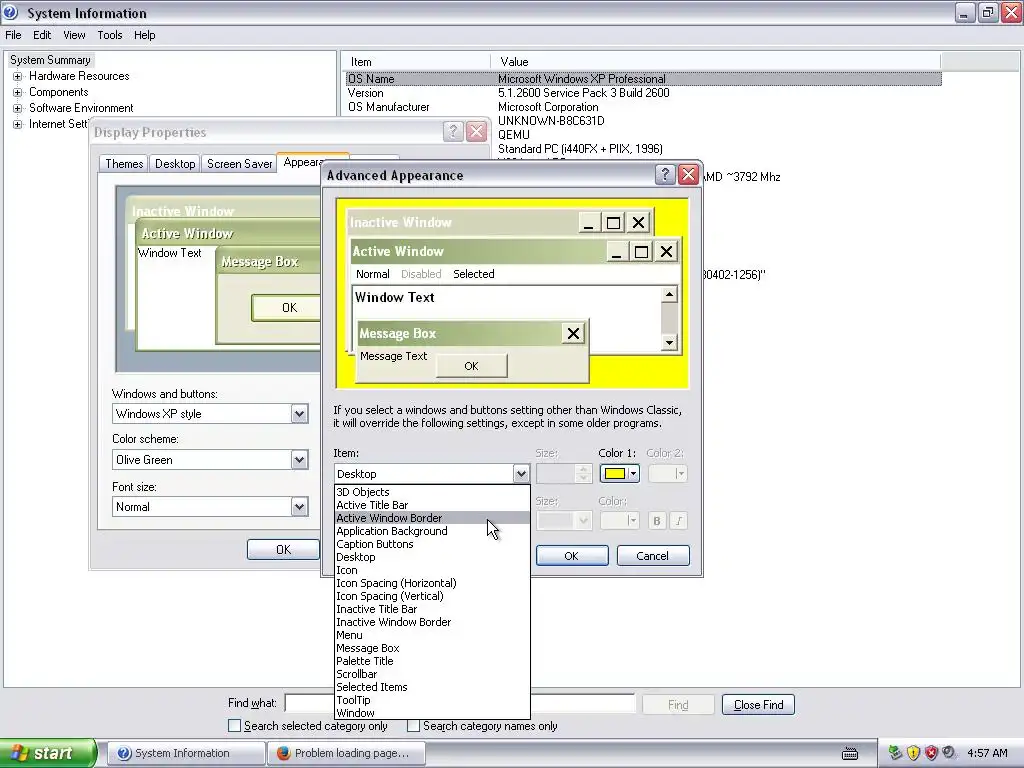Click the red security alert tray icon
Viewport: 1024px width, 768px height.
931,753
